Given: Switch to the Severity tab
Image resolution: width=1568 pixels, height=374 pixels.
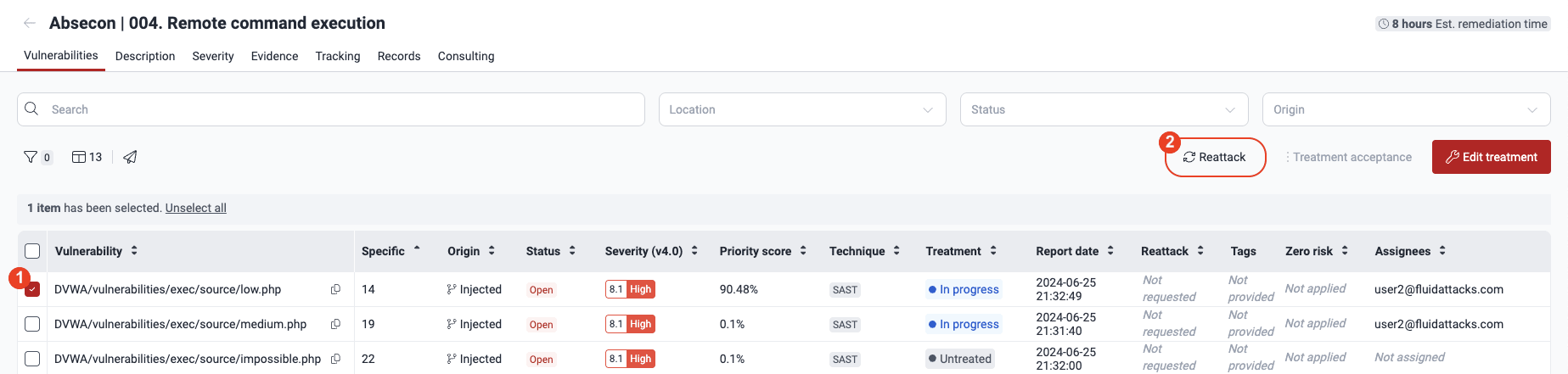Looking at the screenshot, I should point(213,56).
